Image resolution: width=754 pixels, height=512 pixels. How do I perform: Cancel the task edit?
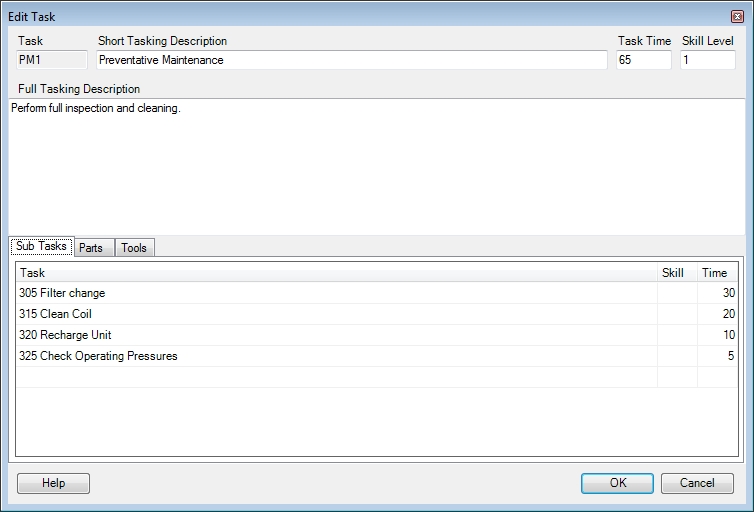697,483
